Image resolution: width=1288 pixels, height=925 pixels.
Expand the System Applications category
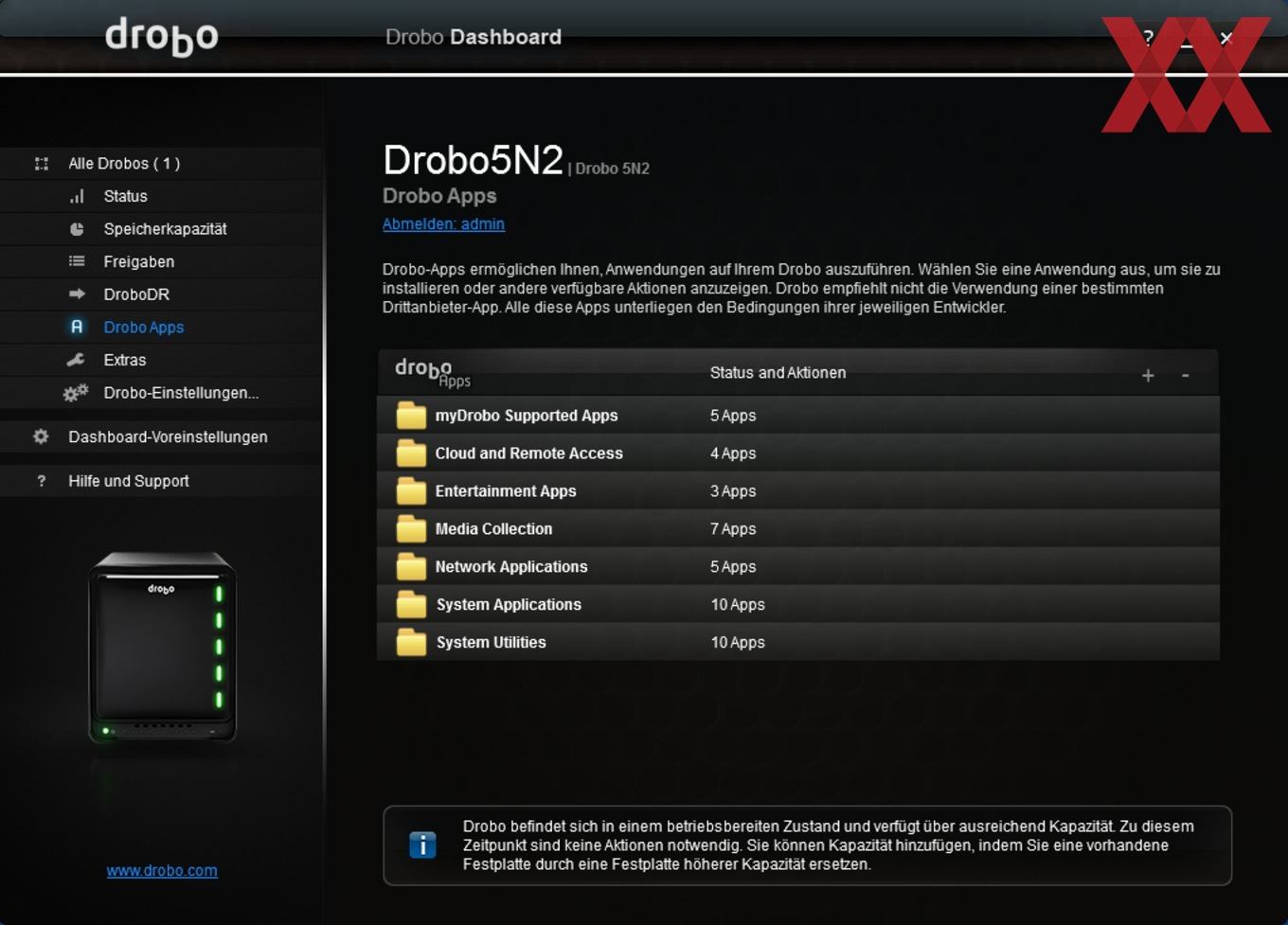point(798,605)
